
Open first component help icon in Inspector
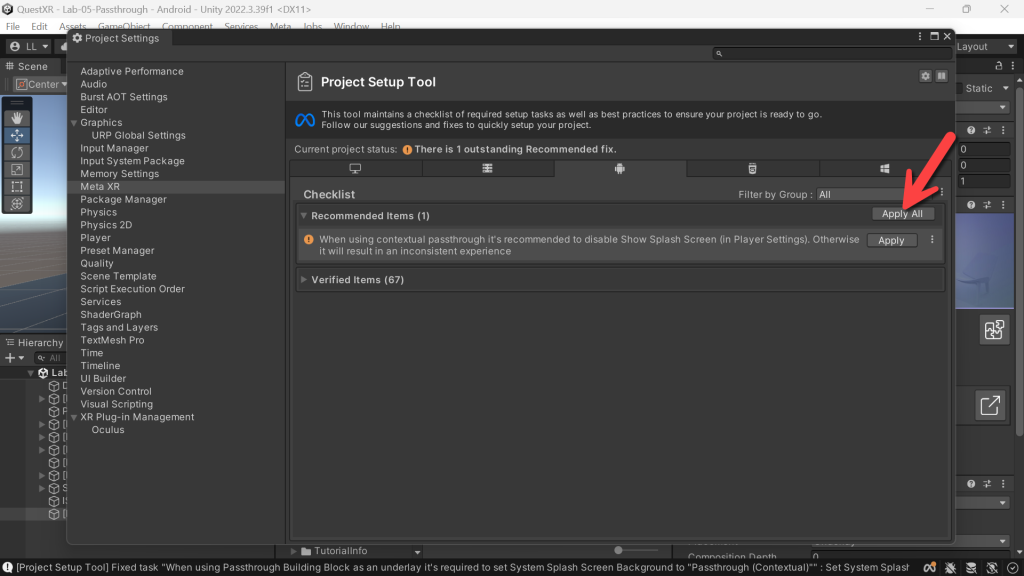coord(971,131)
